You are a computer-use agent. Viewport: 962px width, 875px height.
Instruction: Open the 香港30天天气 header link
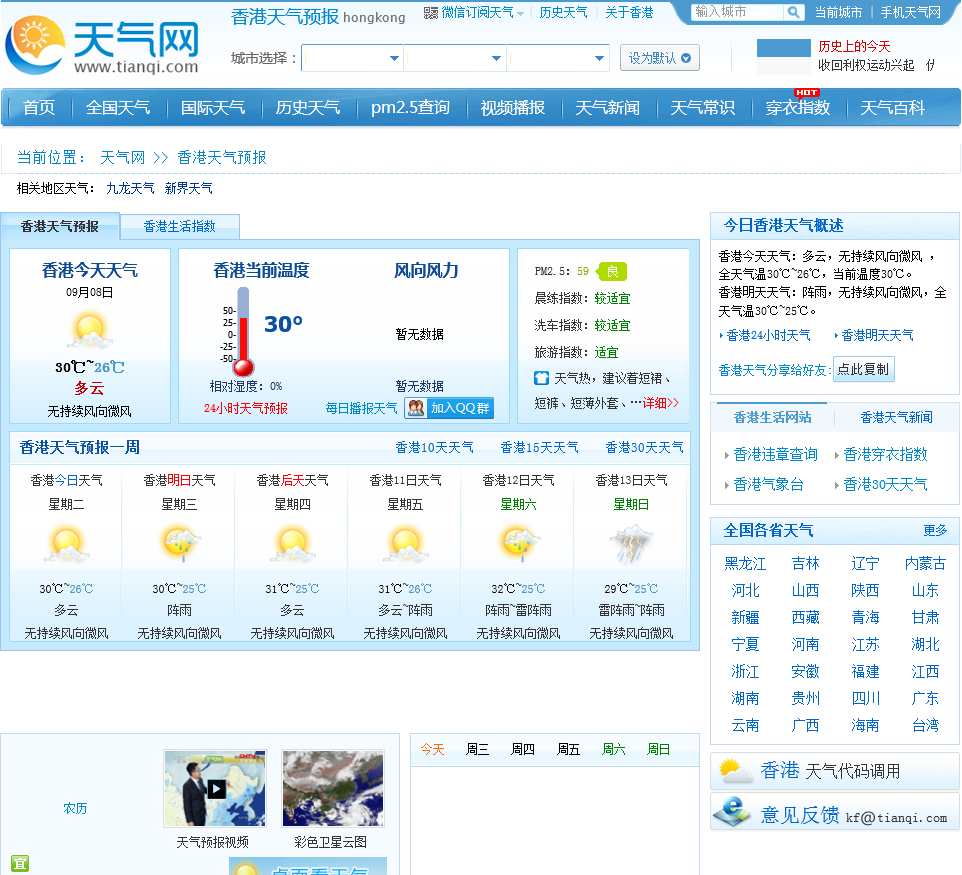tap(644, 448)
